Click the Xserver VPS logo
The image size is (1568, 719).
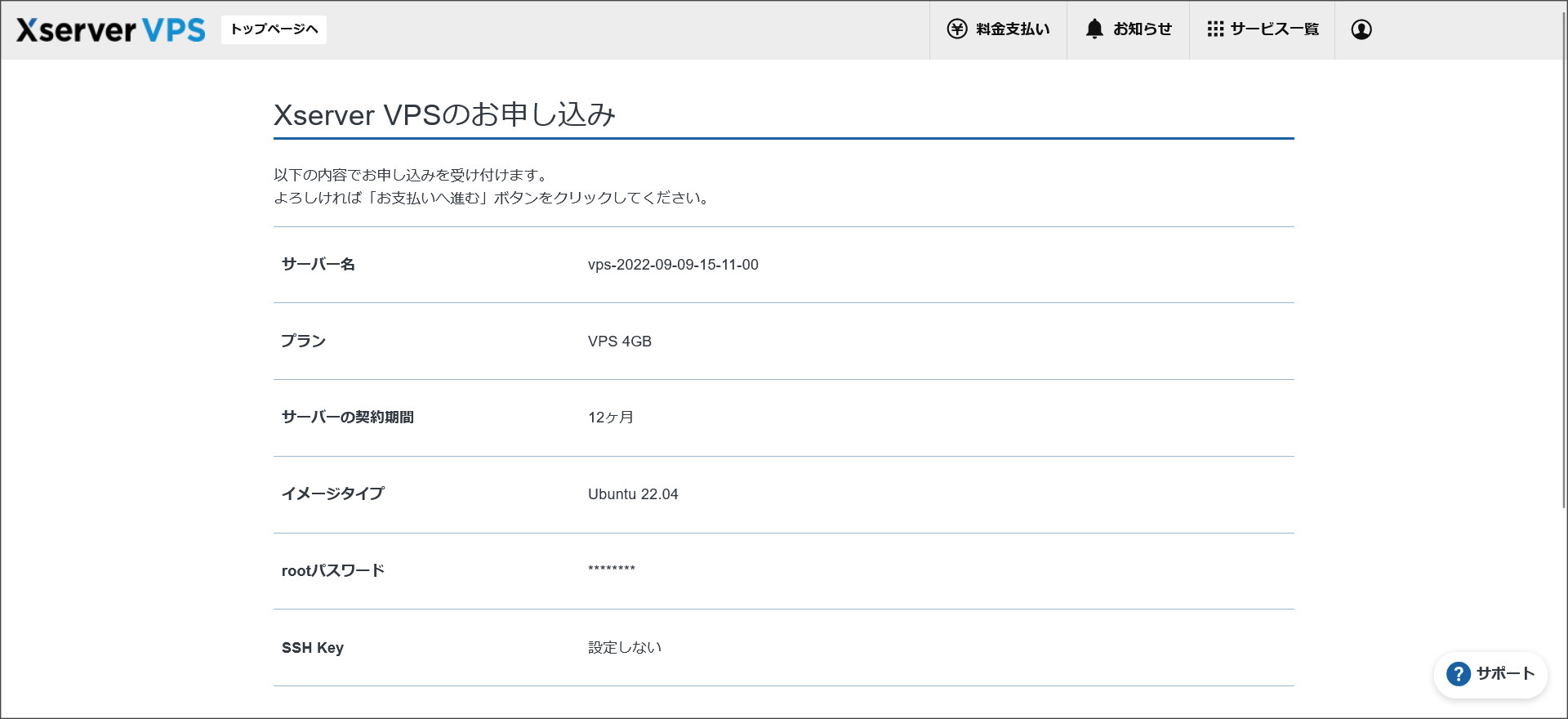111,29
